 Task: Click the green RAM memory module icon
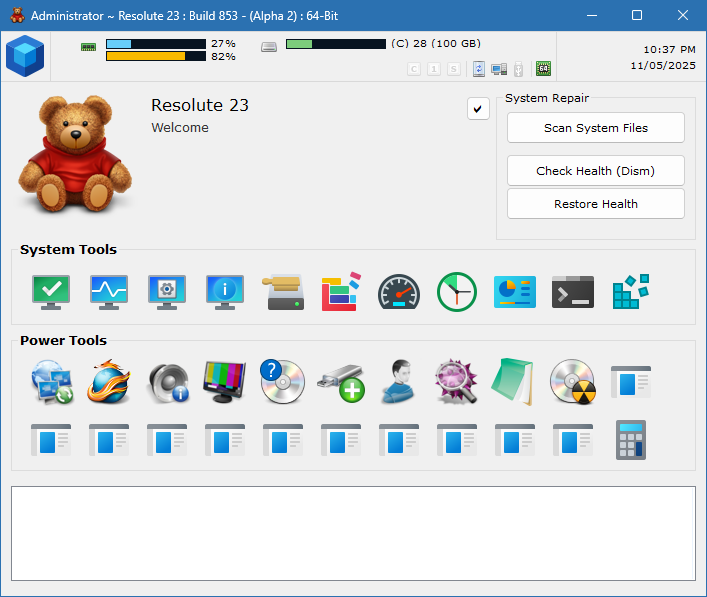(x=88, y=47)
